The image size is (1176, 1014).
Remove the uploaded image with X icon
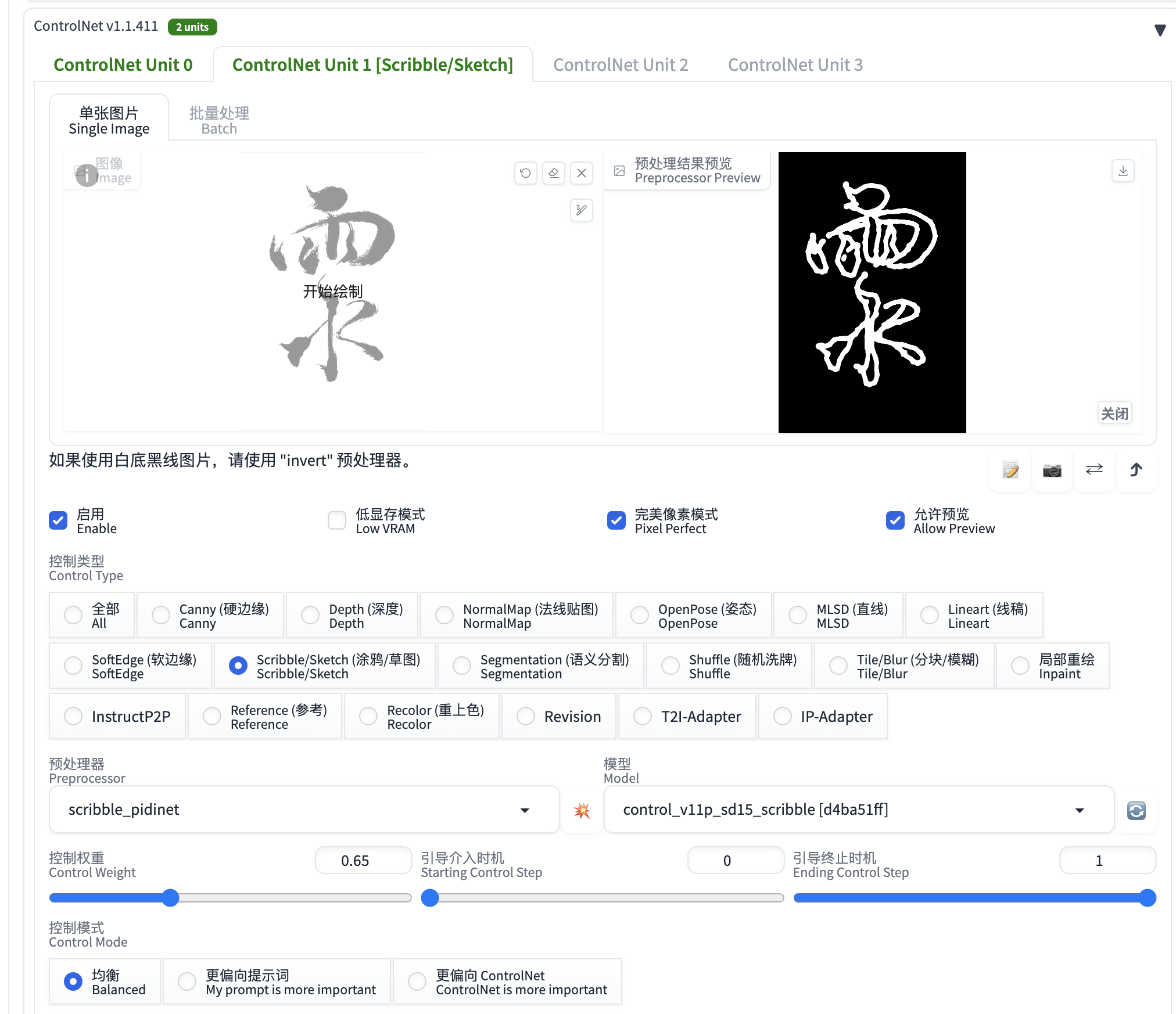tap(581, 173)
